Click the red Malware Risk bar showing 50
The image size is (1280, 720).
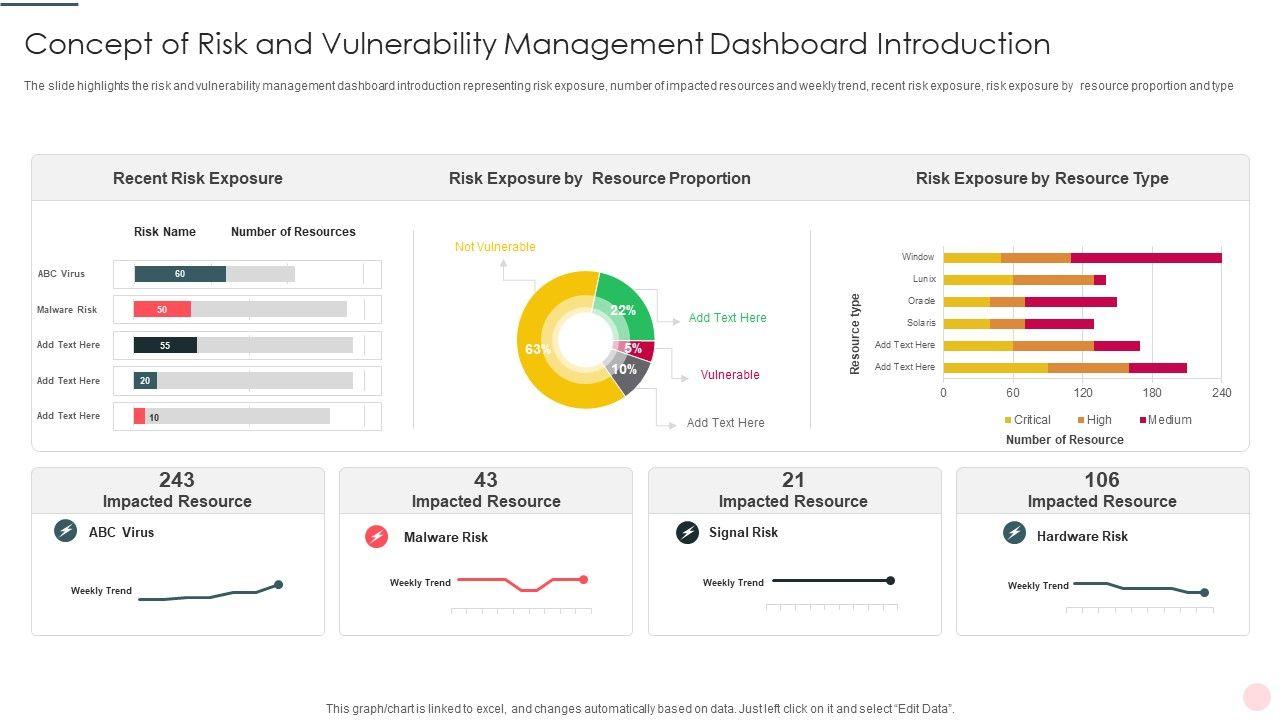pos(162,310)
